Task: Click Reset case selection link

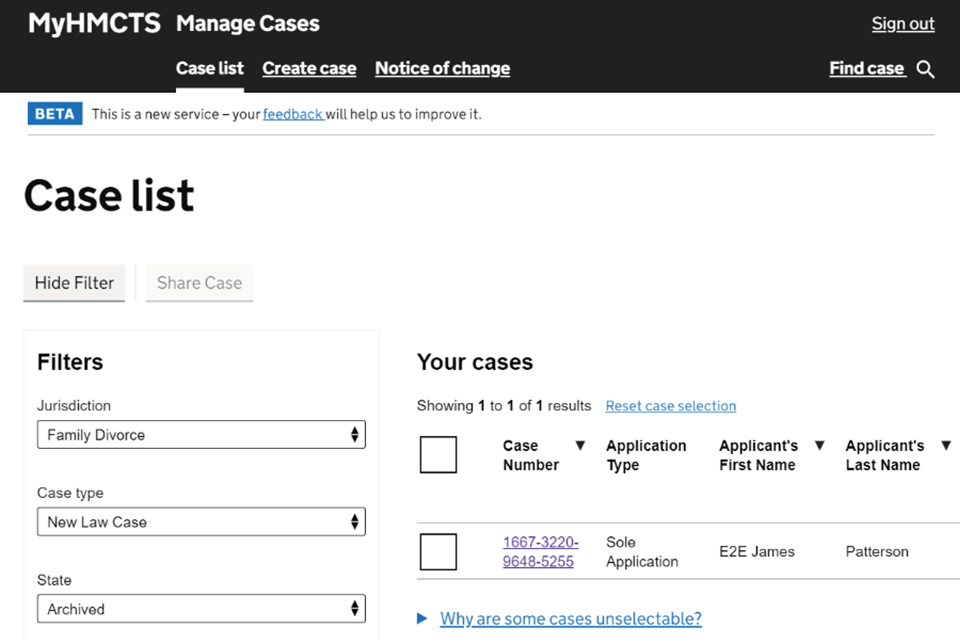Action: point(670,406)
